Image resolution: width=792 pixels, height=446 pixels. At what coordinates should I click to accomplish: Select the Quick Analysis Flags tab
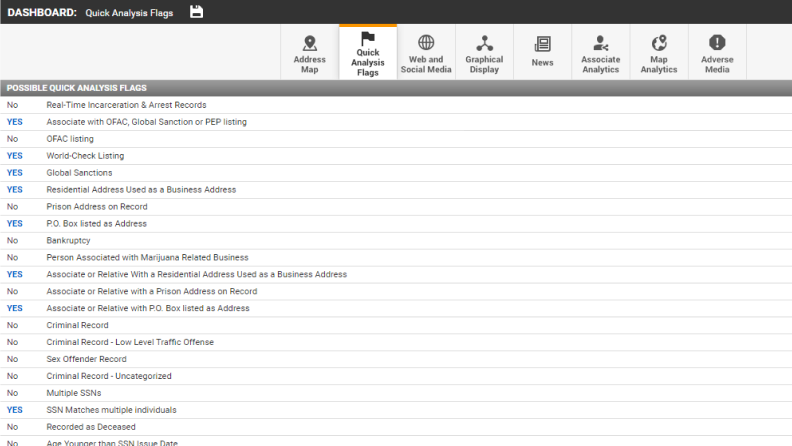[368, 53]
